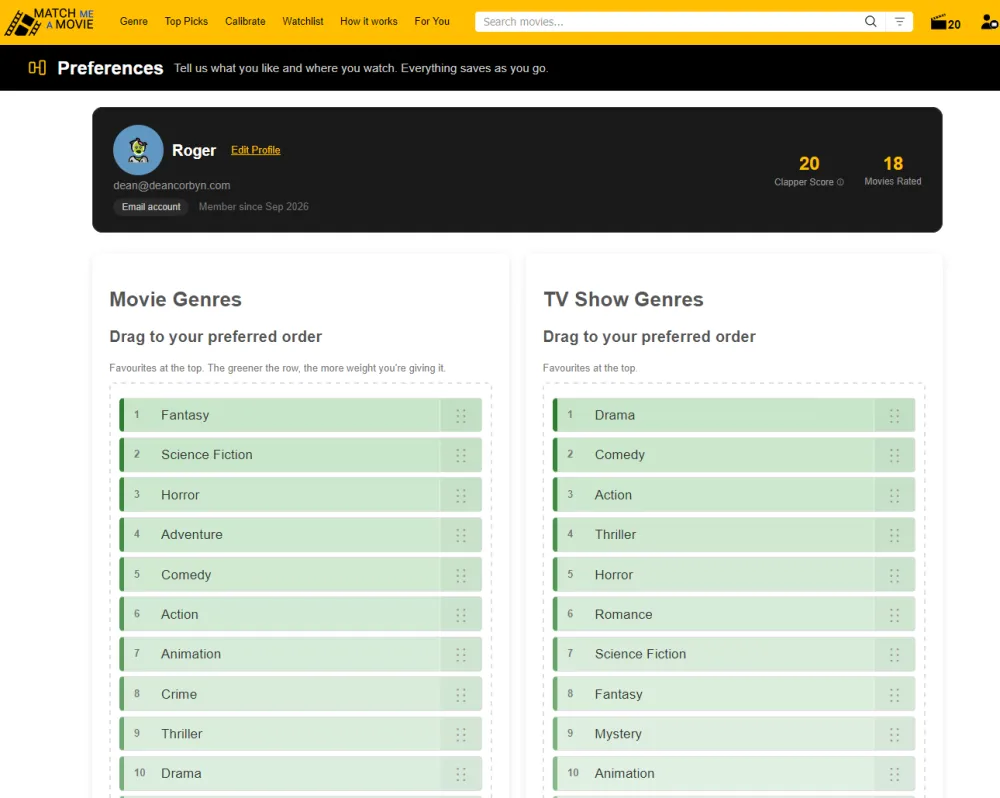
Task: Open How it works page
Action: click(x=369, y=22)
